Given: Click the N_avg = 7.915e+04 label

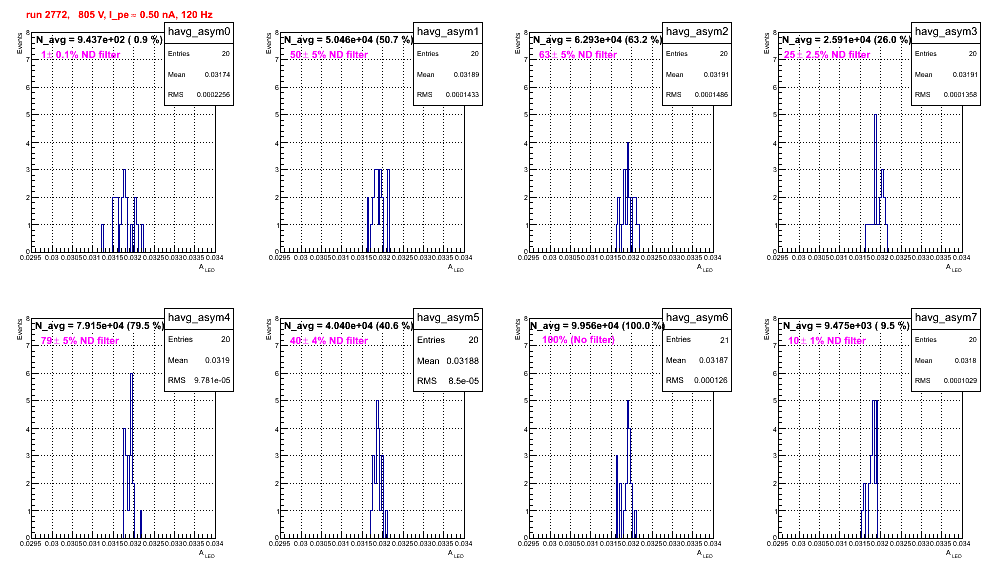Looking at the screenshot, I should pyautogui.click(x=99, y=325).
